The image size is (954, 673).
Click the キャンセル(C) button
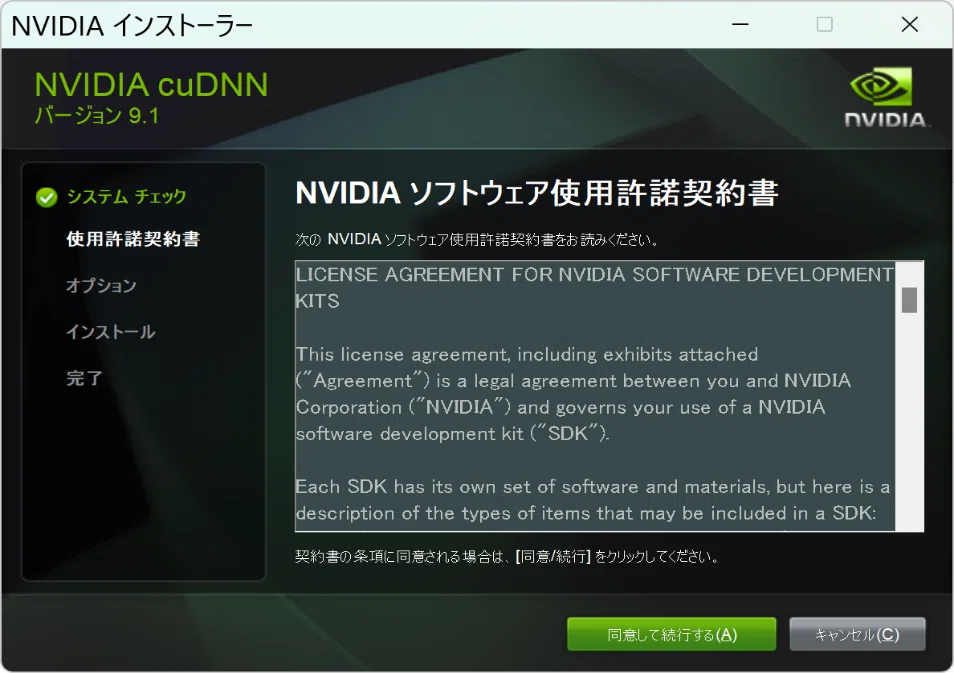tap(857, 635)
